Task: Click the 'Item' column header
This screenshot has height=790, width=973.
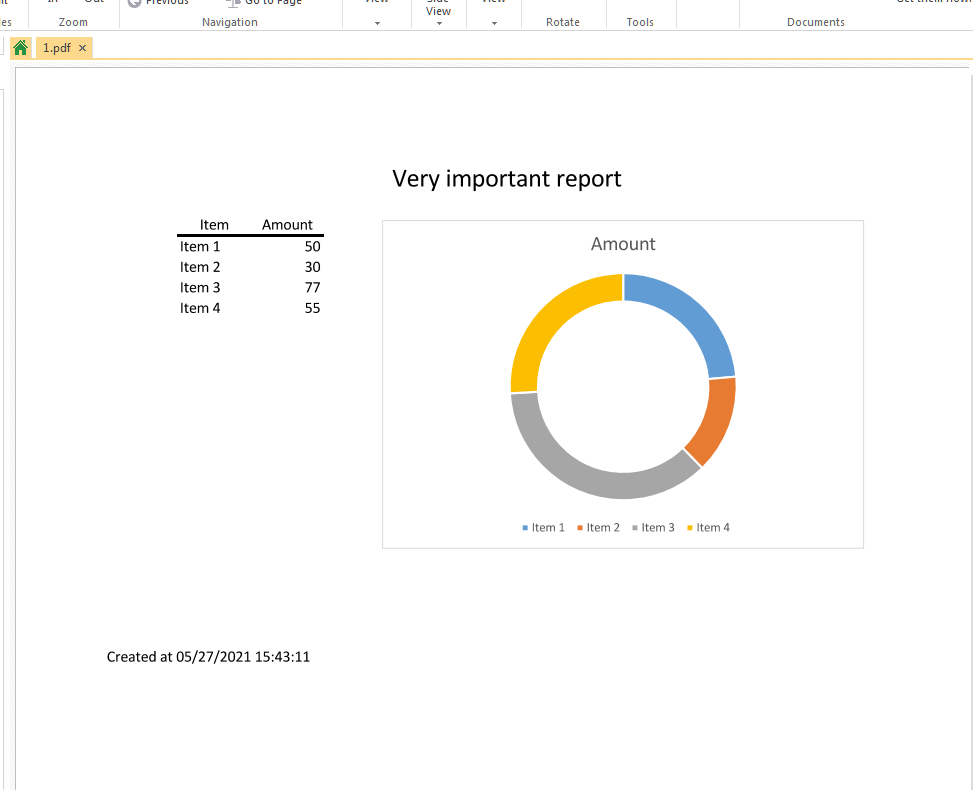Action: pyautogui.click(x=214, y=225)
